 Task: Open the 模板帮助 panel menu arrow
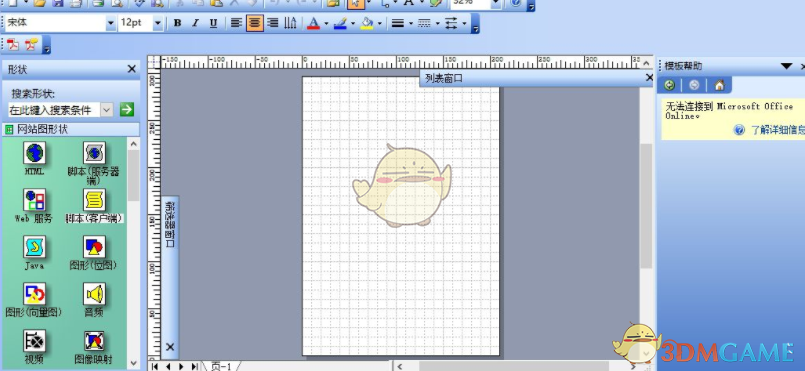pyautogui.click(x=787, y=66)
